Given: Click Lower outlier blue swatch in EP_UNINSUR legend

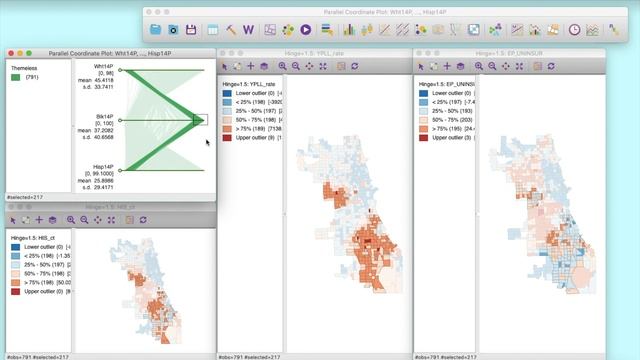Looking at the screenshot, I should pyautogui.click(x=424, y=93).
